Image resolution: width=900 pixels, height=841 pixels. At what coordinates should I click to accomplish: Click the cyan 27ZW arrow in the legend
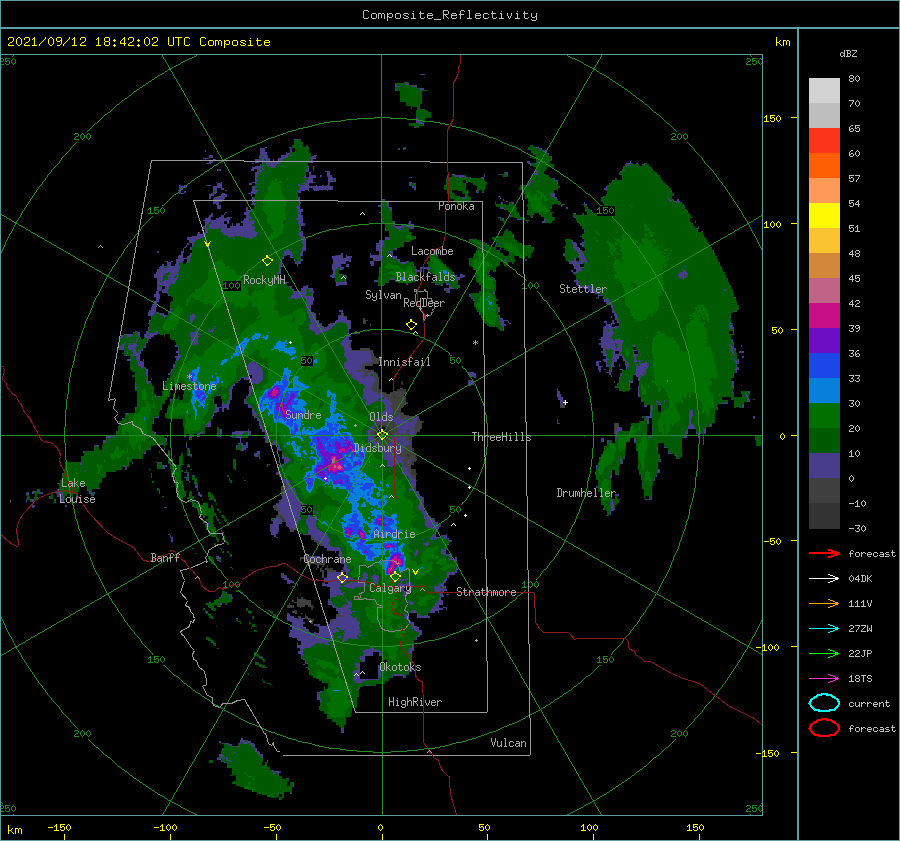tap(824, 628)
